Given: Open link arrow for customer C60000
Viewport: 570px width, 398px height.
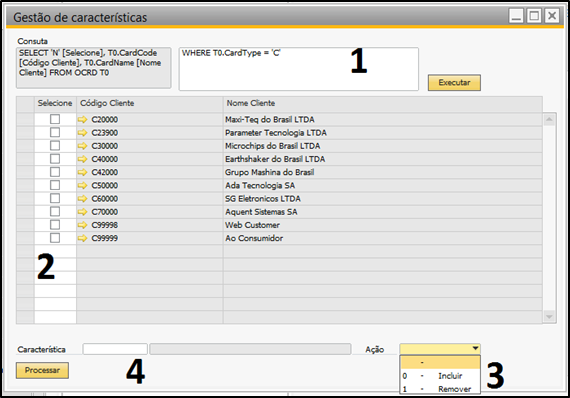Looking at the screenshot, I should click(83, 198).
